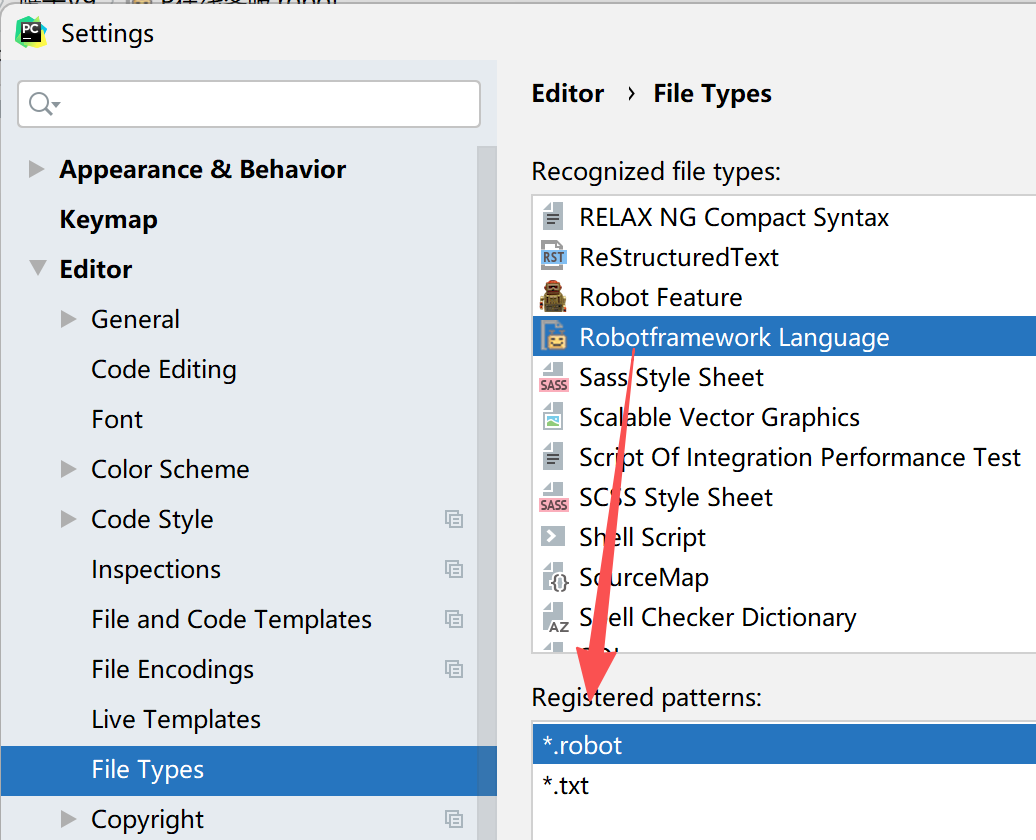Screen dimensions: 1036x840
Task: Click the Robot Feature robot icon
Action: point(553,297)
